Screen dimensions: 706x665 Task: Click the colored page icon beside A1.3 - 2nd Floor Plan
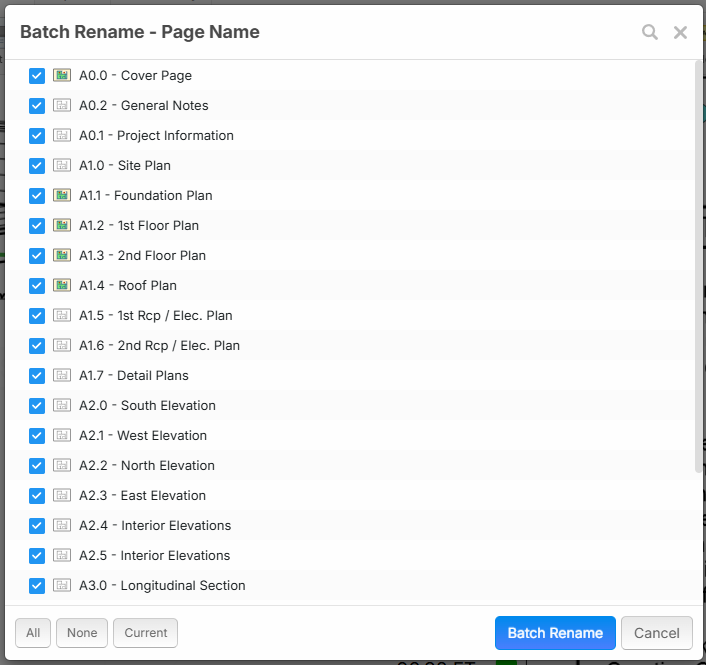point(62,255)
